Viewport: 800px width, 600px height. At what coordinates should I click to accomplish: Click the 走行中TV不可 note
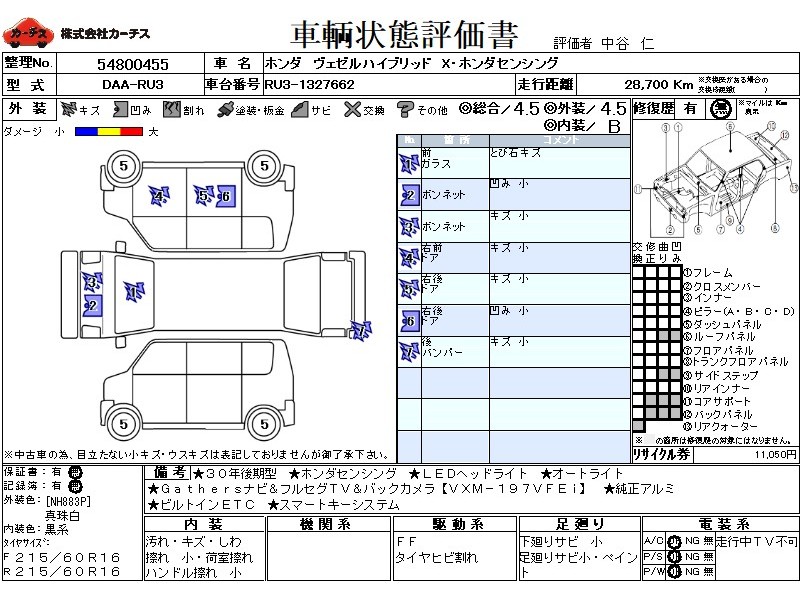(756, 542)
